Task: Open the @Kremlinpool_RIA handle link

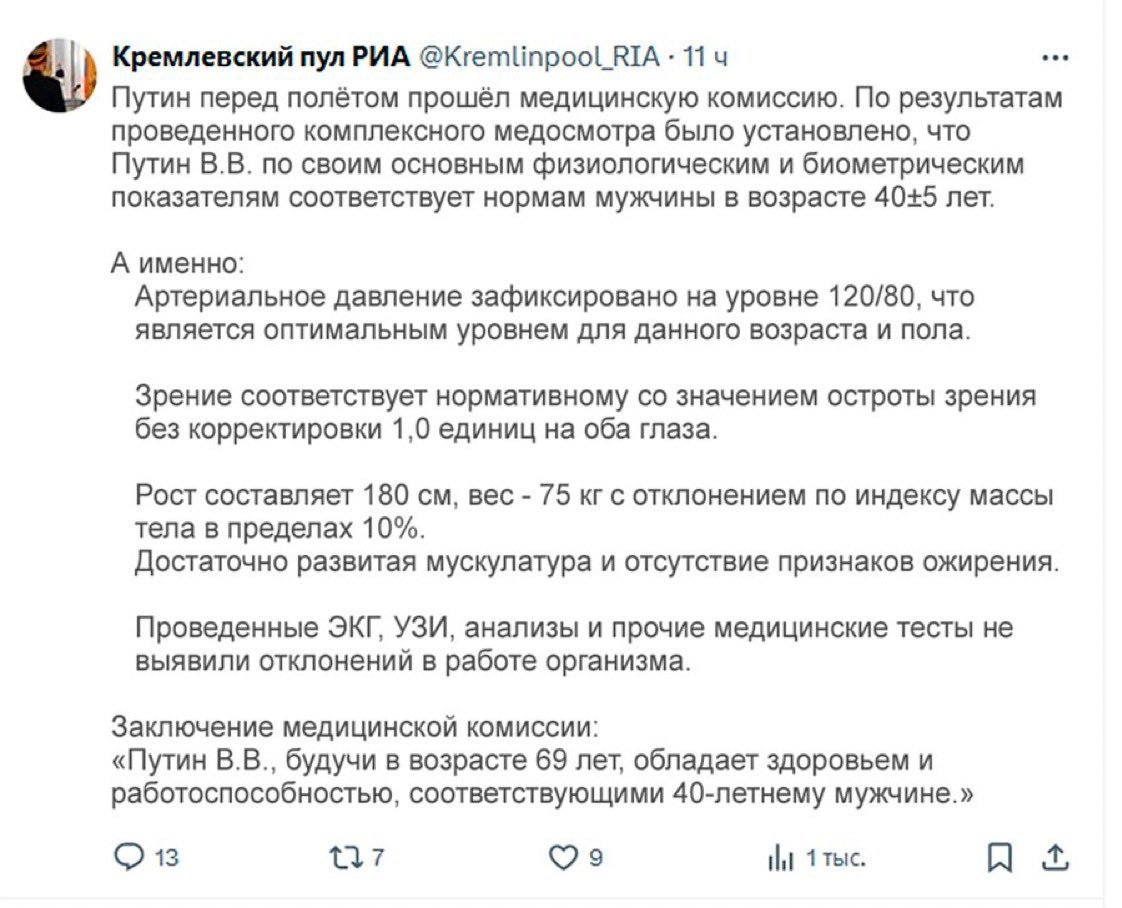Action: (537, 57)
